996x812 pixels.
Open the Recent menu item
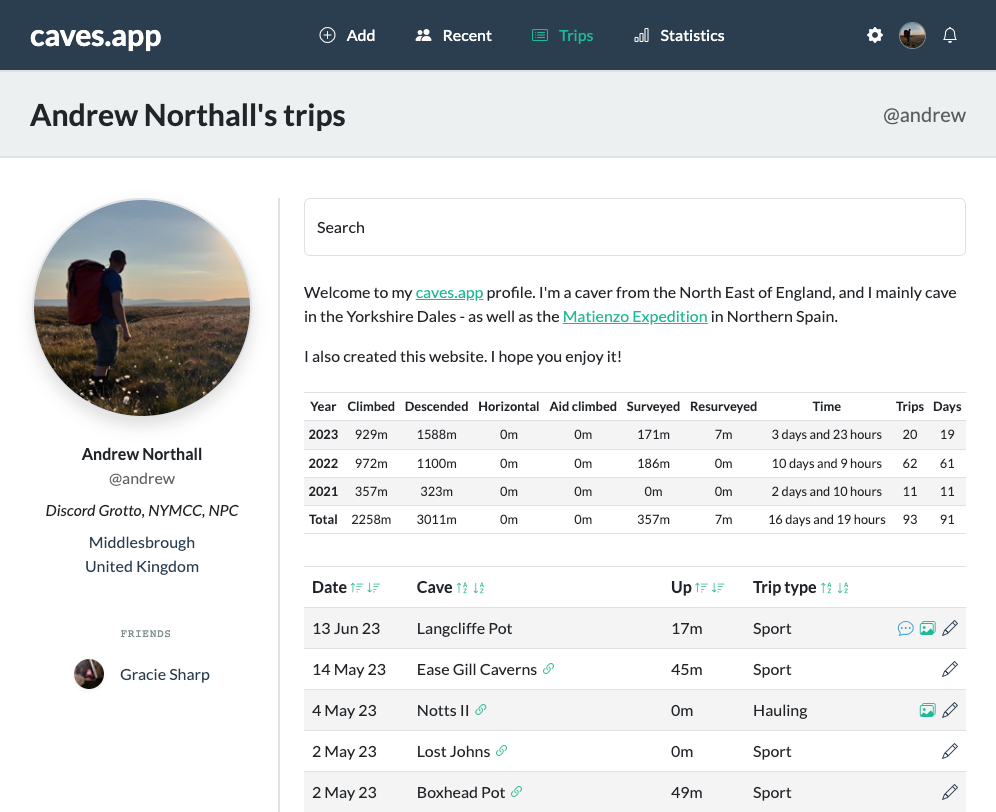coord(453,35)
